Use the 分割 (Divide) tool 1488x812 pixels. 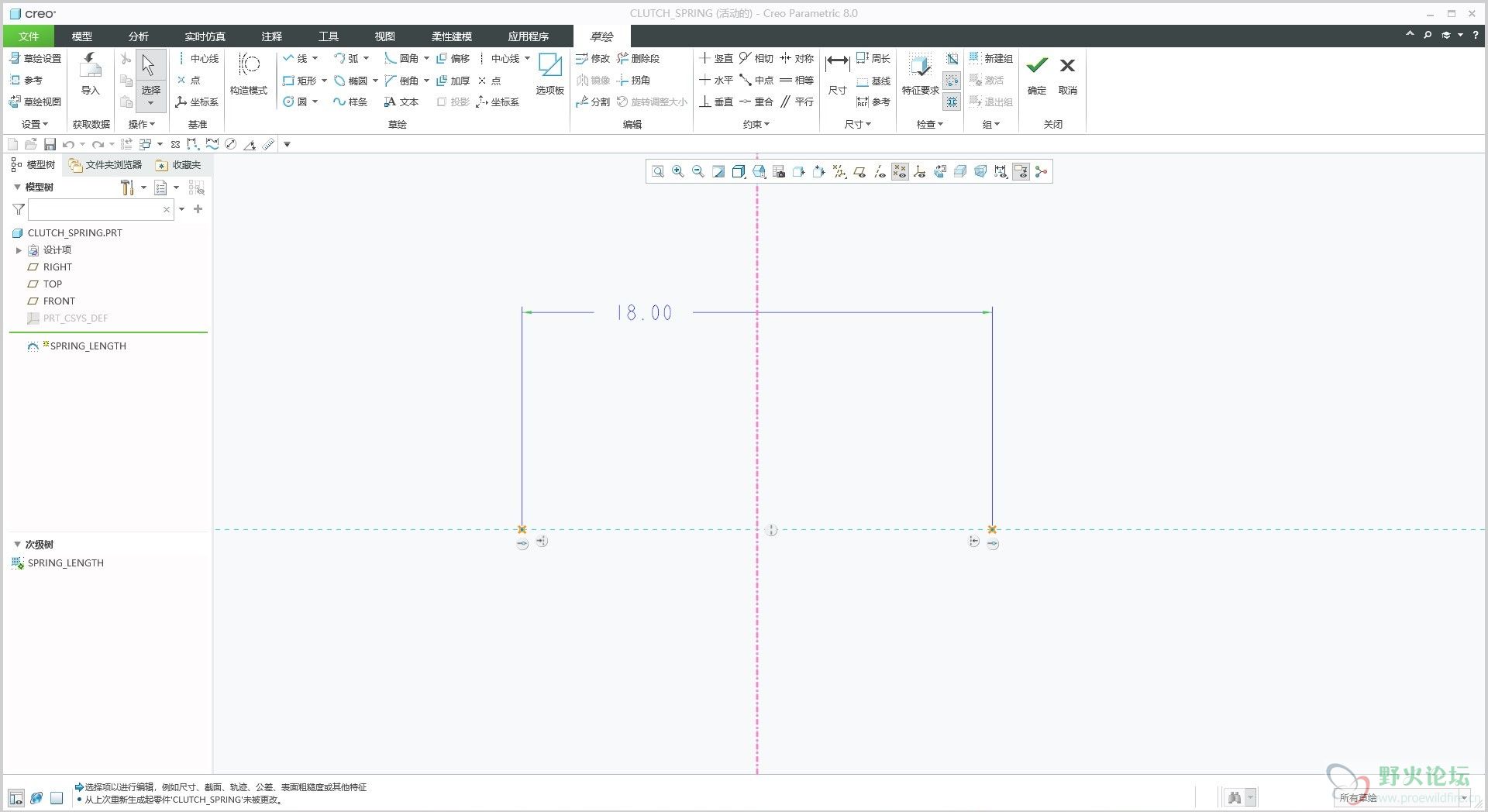pyautogui.click(x=593, y=101)
